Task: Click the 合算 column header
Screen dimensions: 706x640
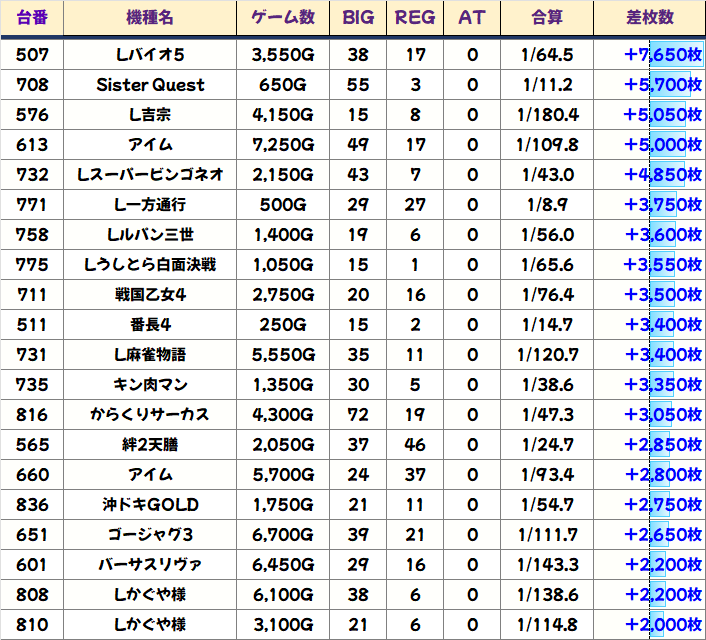Action: coord(547,18)
